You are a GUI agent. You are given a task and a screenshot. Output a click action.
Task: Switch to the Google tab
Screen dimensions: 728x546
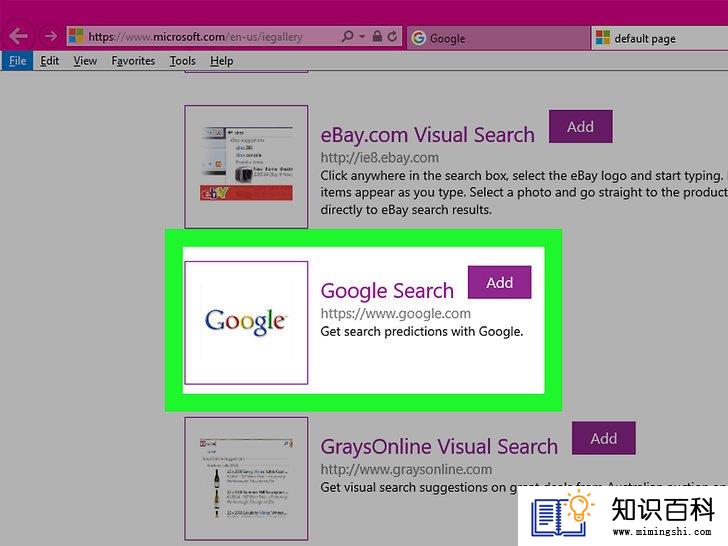click(x=498, y=38)
